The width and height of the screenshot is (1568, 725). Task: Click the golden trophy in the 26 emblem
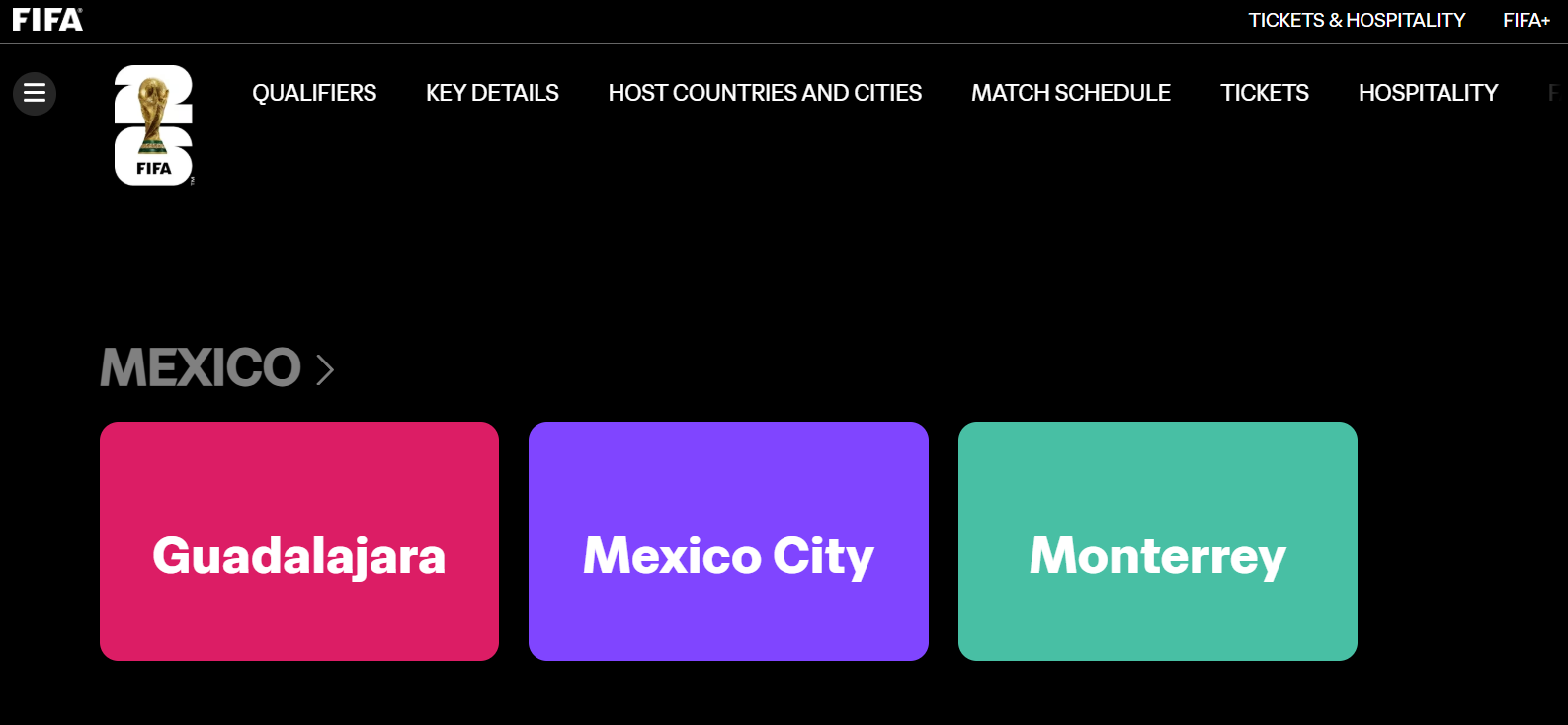(153, 111)
